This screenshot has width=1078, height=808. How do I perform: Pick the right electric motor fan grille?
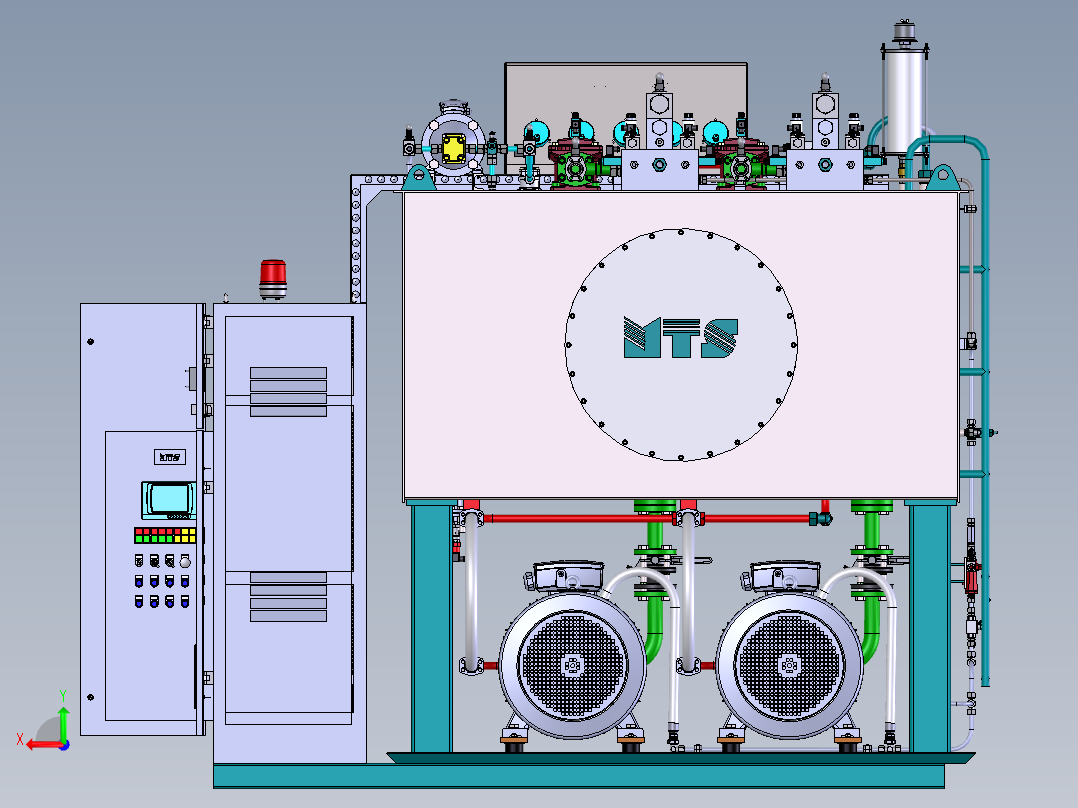[789, 665]
